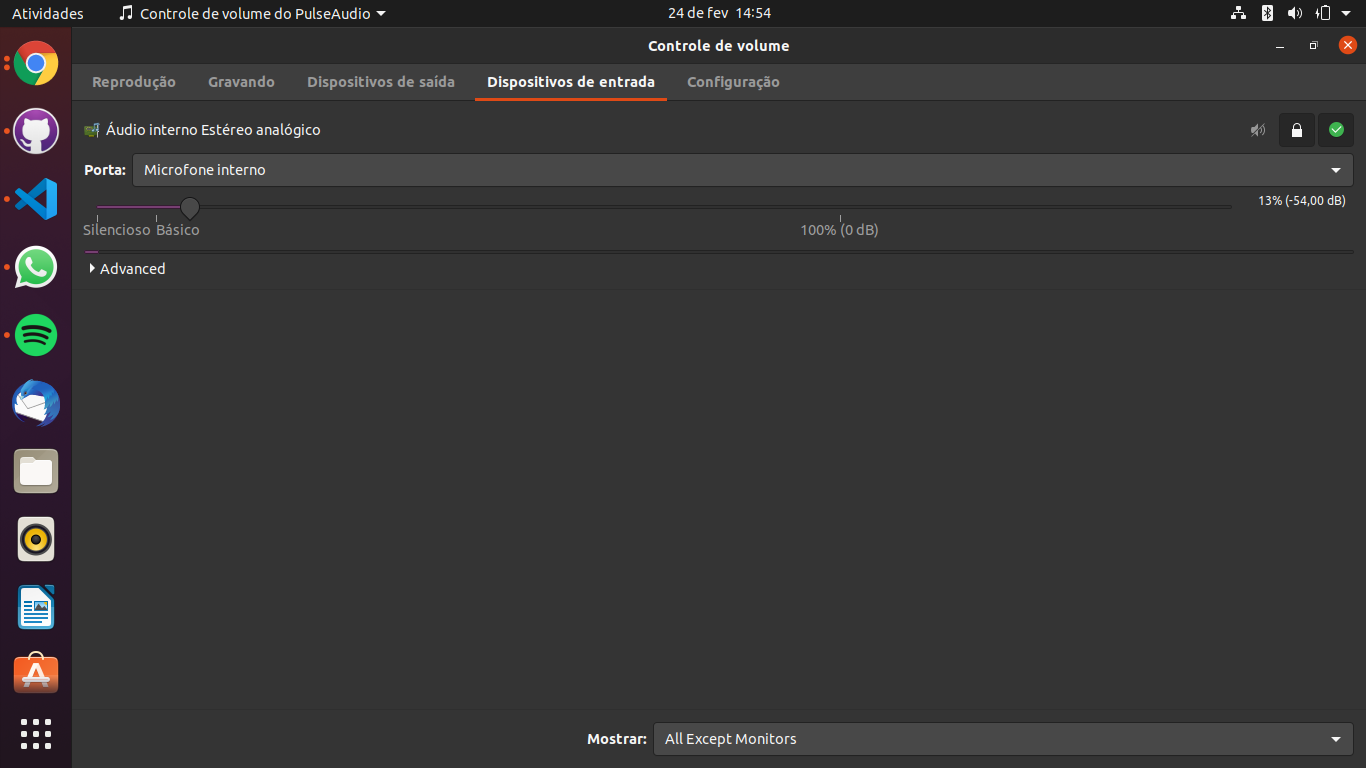
Task: Open the Dispositivos de saída tab
Action: click(x=381, y=82)
